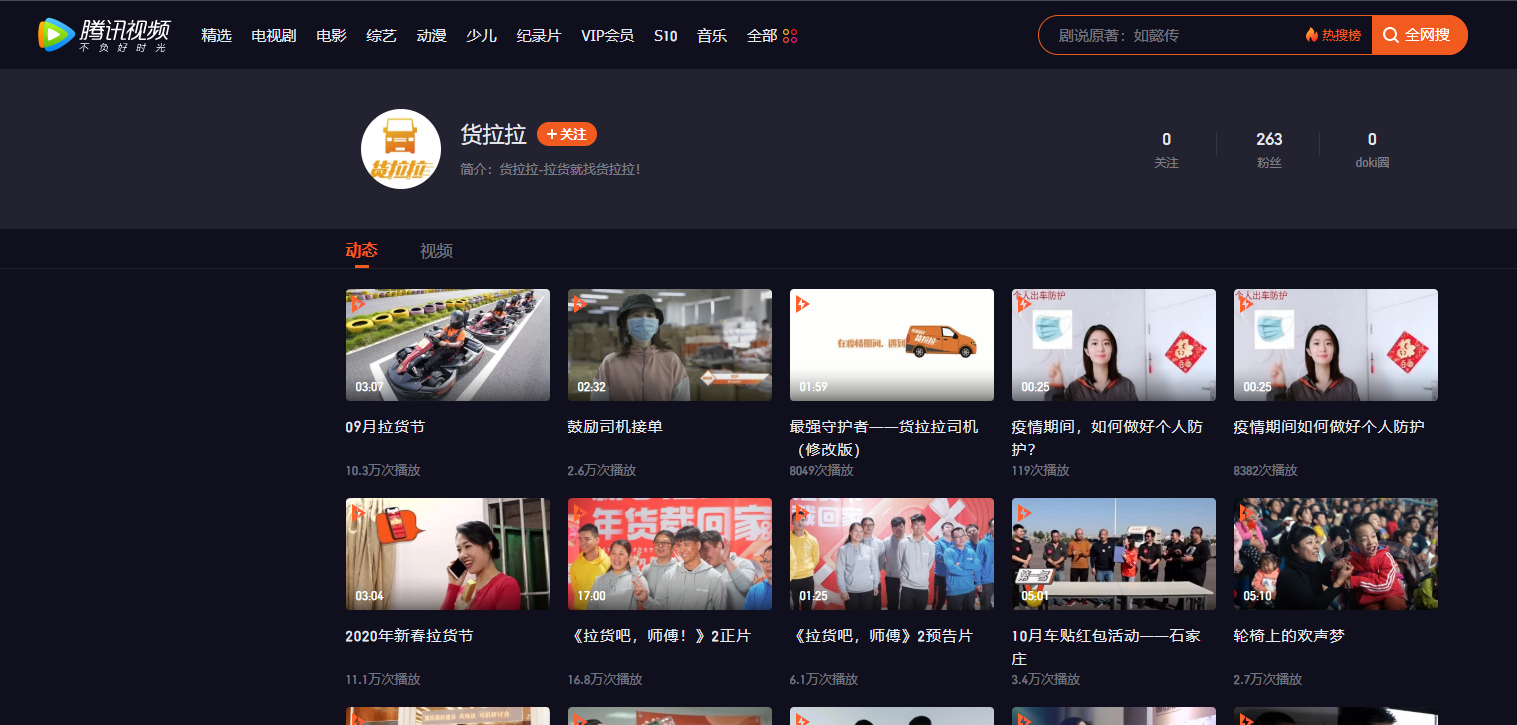Click the 货拉拉 channel avatar
Viewport: 1517px width, 725px height.
tap(400, 148)
